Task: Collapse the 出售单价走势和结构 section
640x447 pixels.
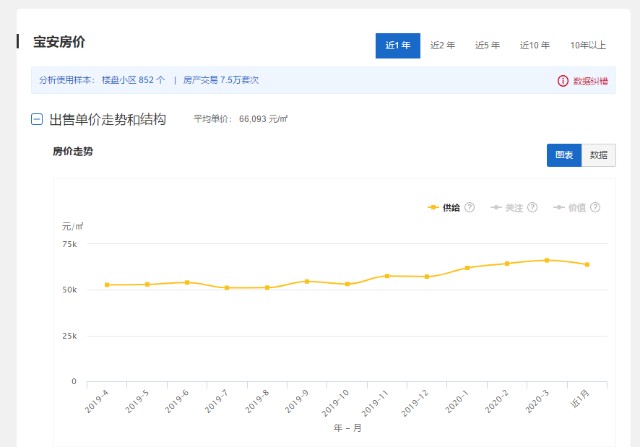Action: coord(37,119)
